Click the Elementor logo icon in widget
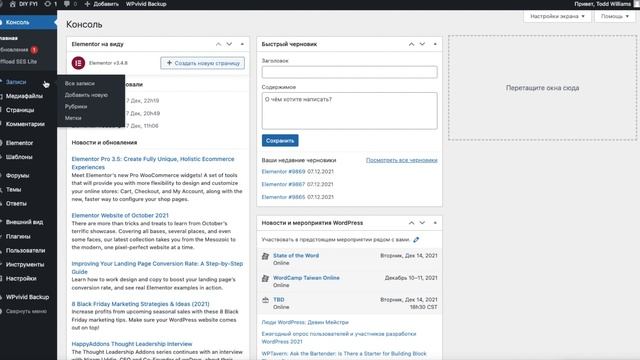 [78, 63]
